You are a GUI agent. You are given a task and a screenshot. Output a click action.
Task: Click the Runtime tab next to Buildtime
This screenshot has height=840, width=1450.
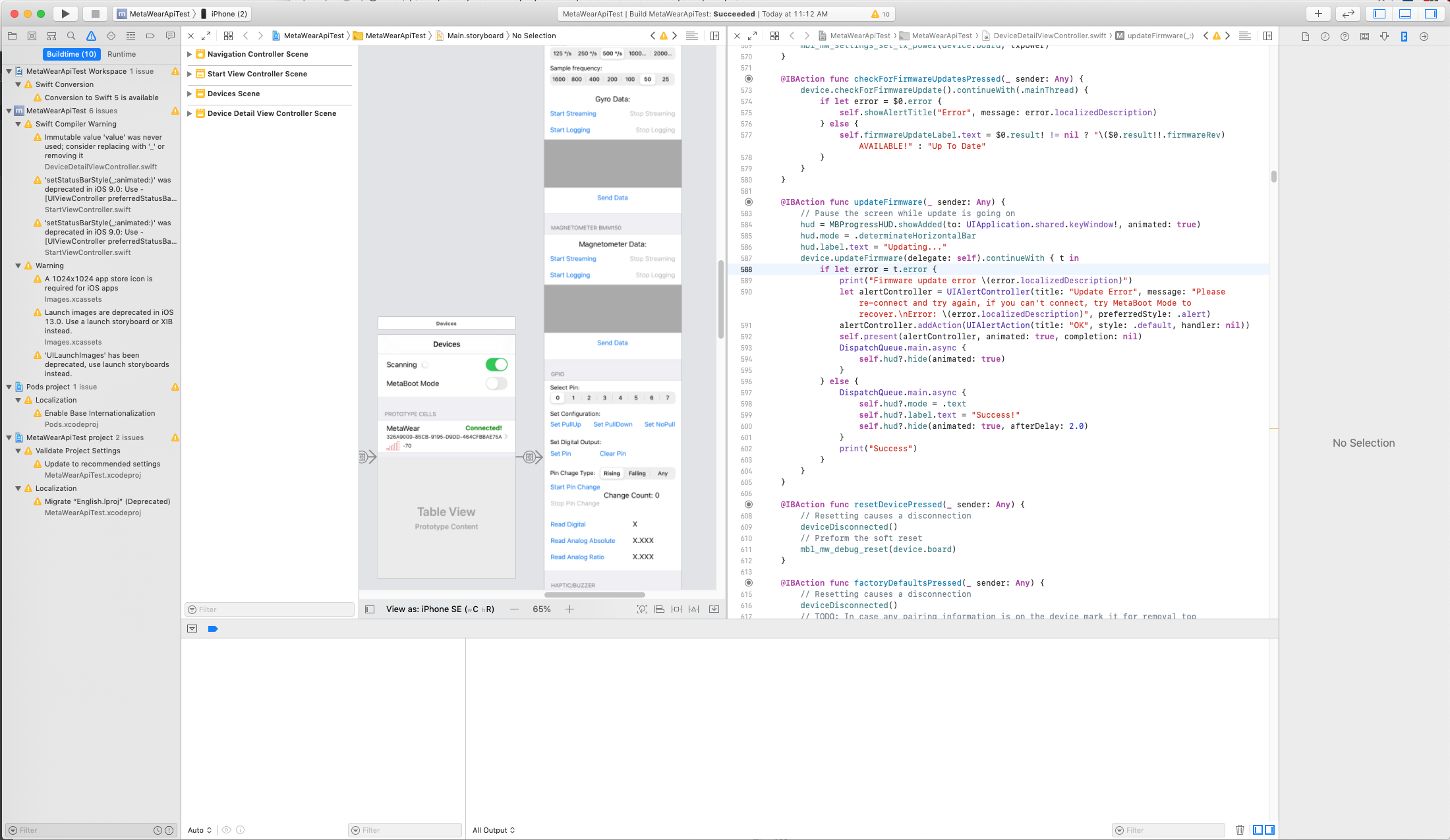point(121,54)
